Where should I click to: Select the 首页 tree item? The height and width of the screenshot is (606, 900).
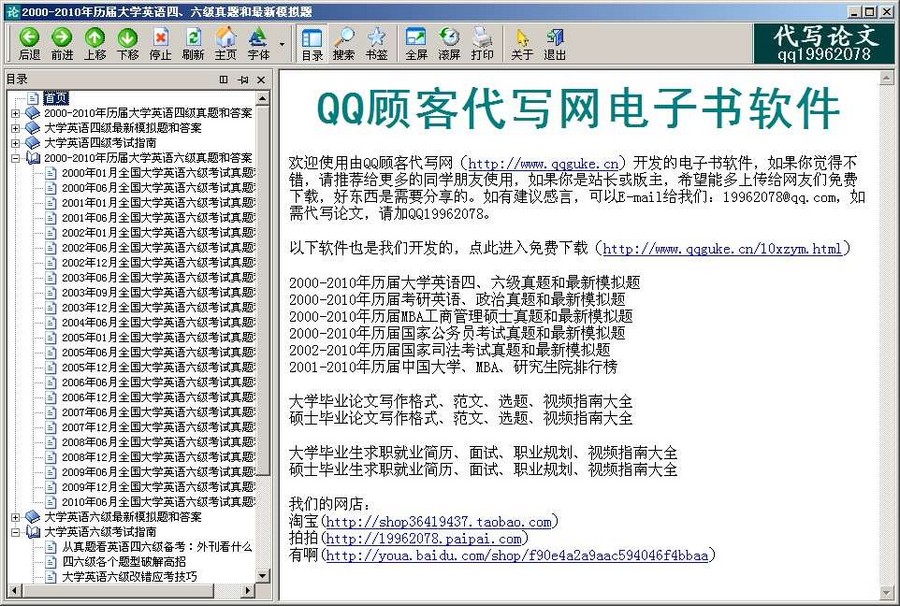tap(56, 98)
